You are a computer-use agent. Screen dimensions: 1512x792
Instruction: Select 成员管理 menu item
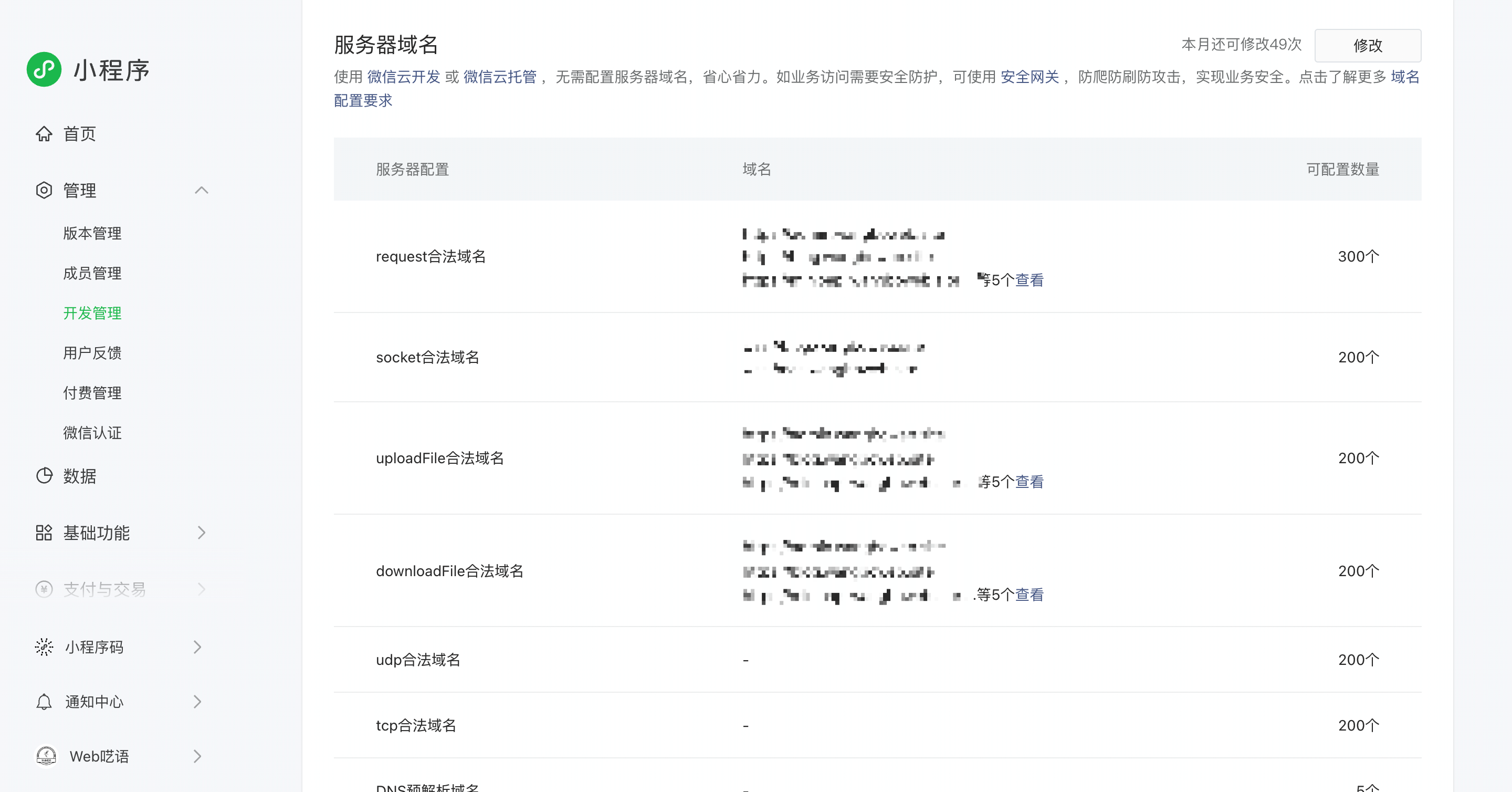92,273
